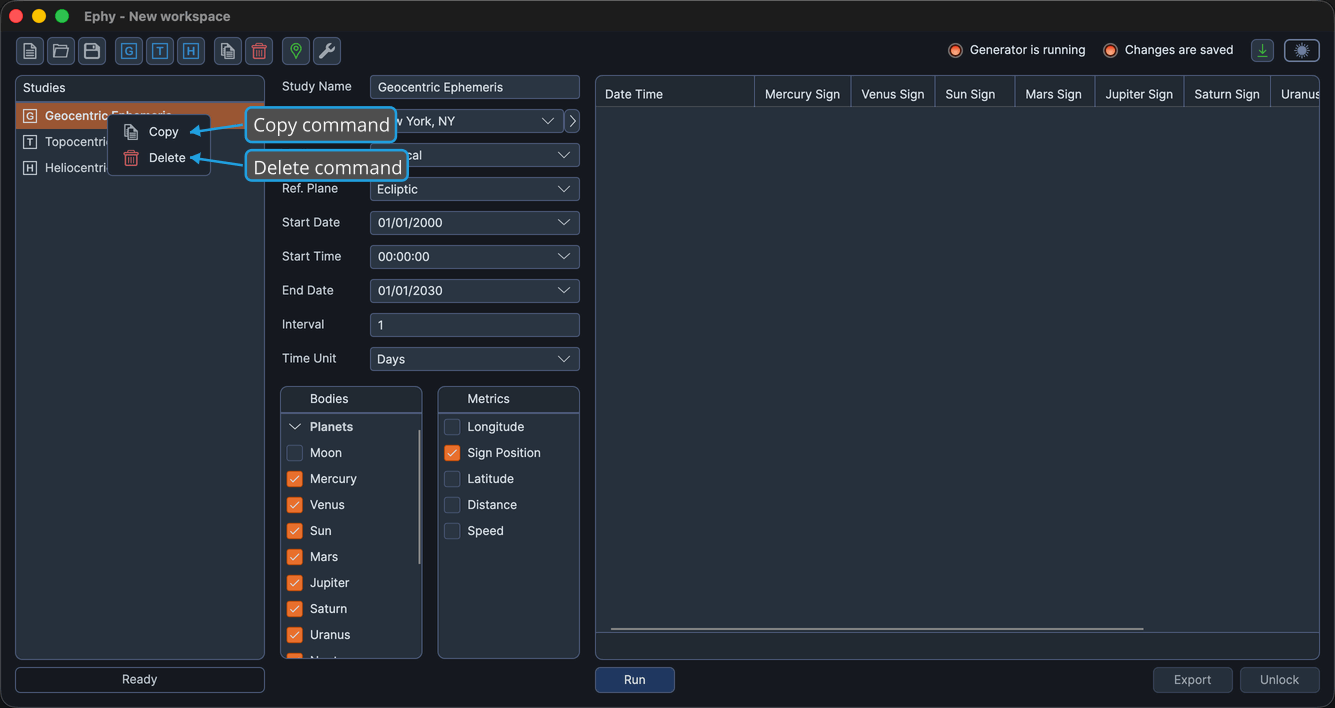
Task: Toggle the light/dark theme sun icon
Action: (1302, 50)
